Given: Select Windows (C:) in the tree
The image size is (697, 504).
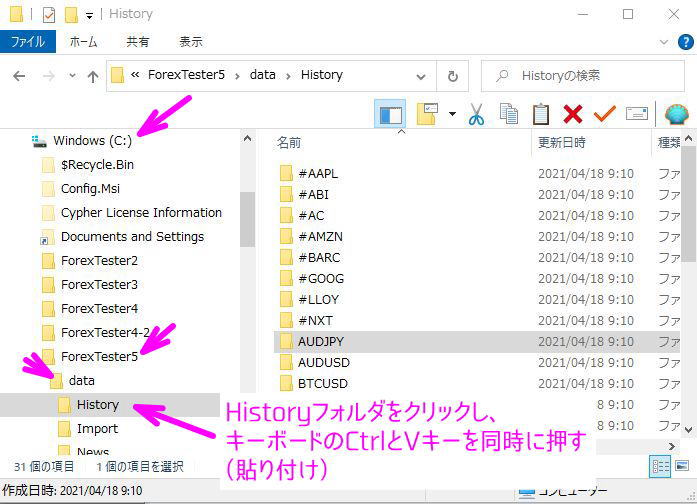Looking at the screenshot, I should tap(92, 141).
